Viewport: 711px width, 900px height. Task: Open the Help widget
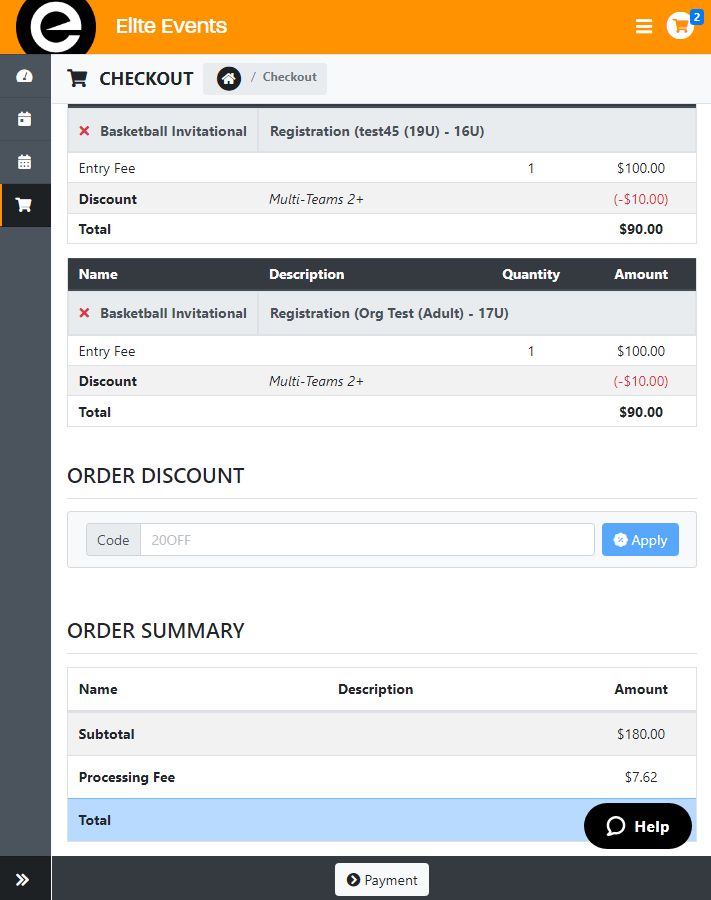coord(637,826)
